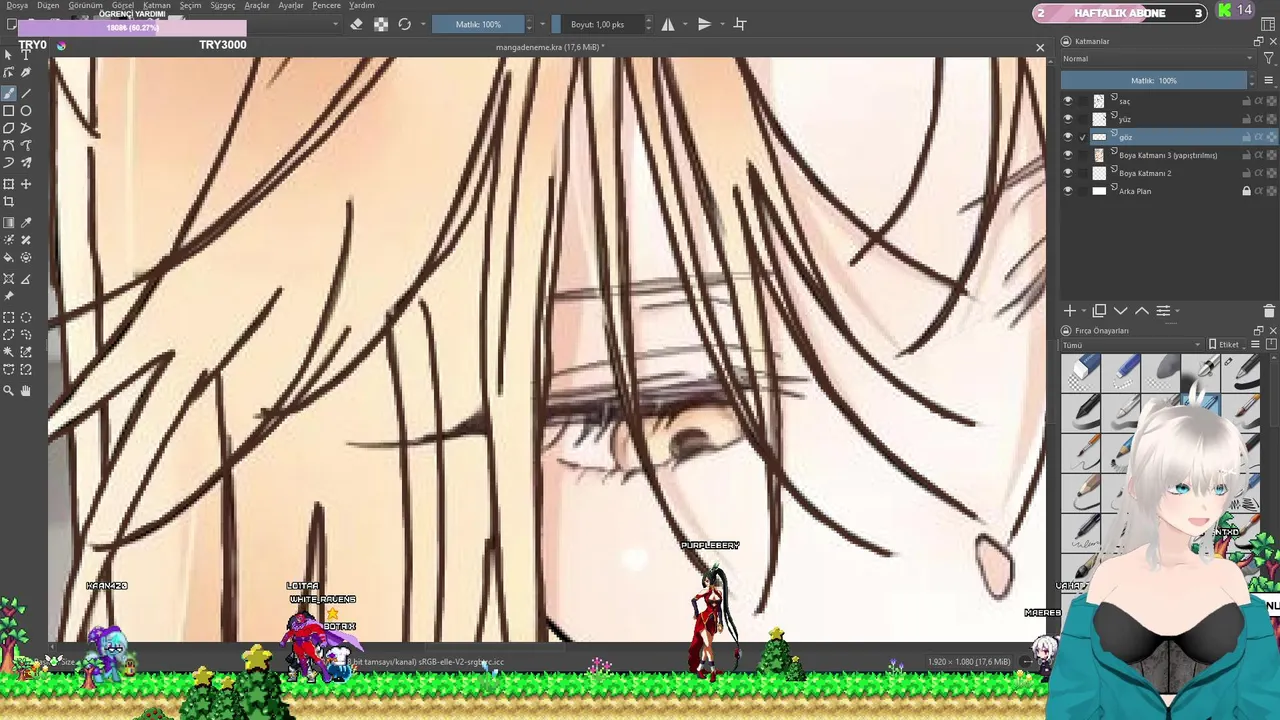
Task: Open the Tümü brush tag dropdown
Action: click(1132, 345)
